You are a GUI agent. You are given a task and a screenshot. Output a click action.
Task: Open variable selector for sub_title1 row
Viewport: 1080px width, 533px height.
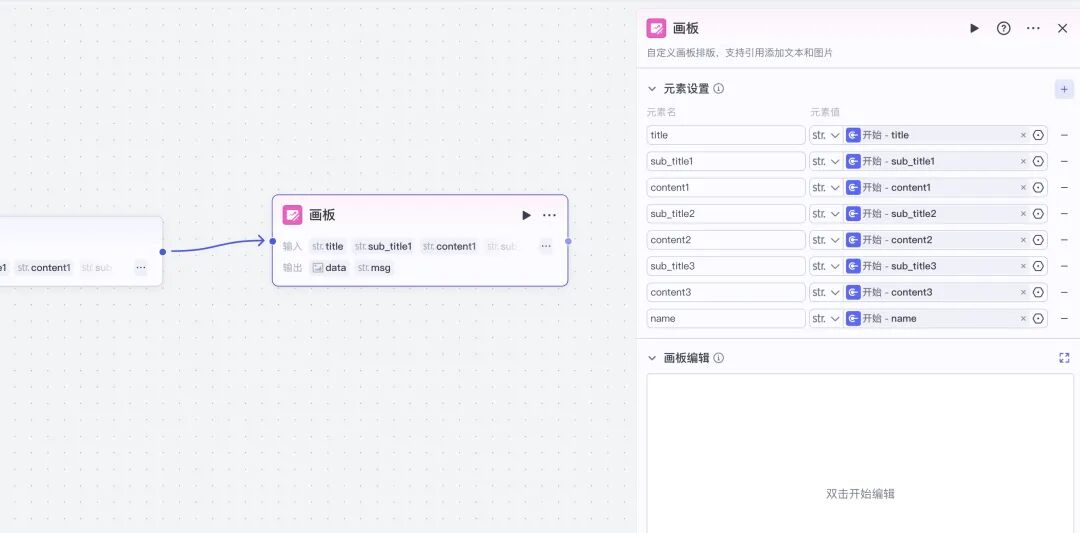click(1038, 161)
